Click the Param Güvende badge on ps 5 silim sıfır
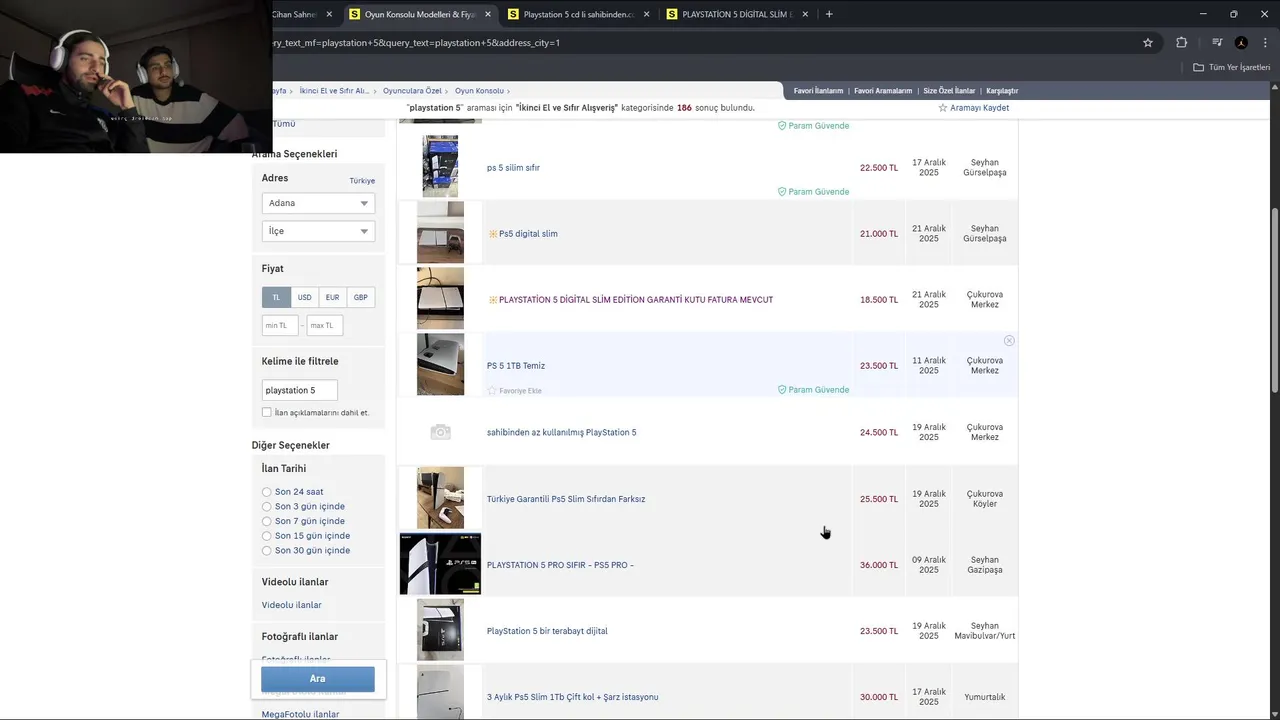 coord(813,192)
